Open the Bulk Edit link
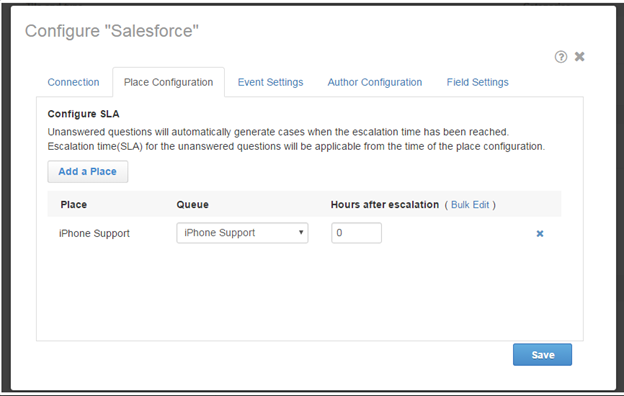 click(470, 205)
